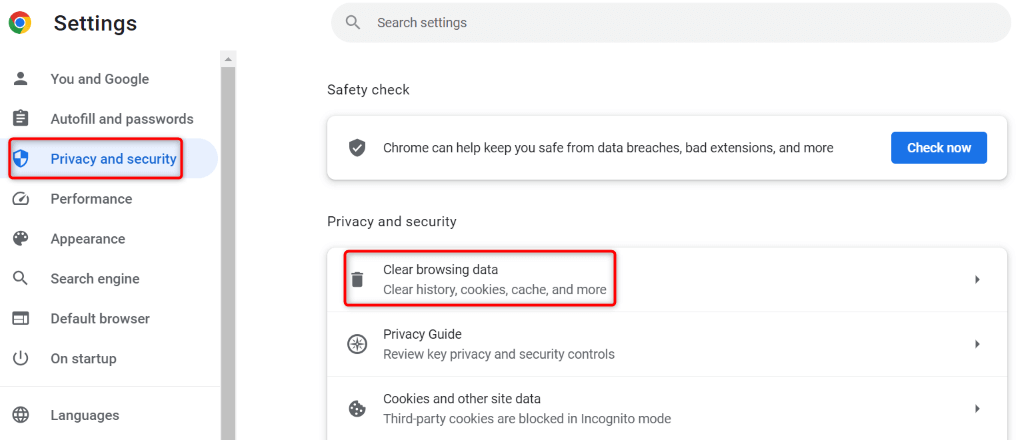
Task: Expand Cookies and other site data arrow
Action: tap(977, 408)
